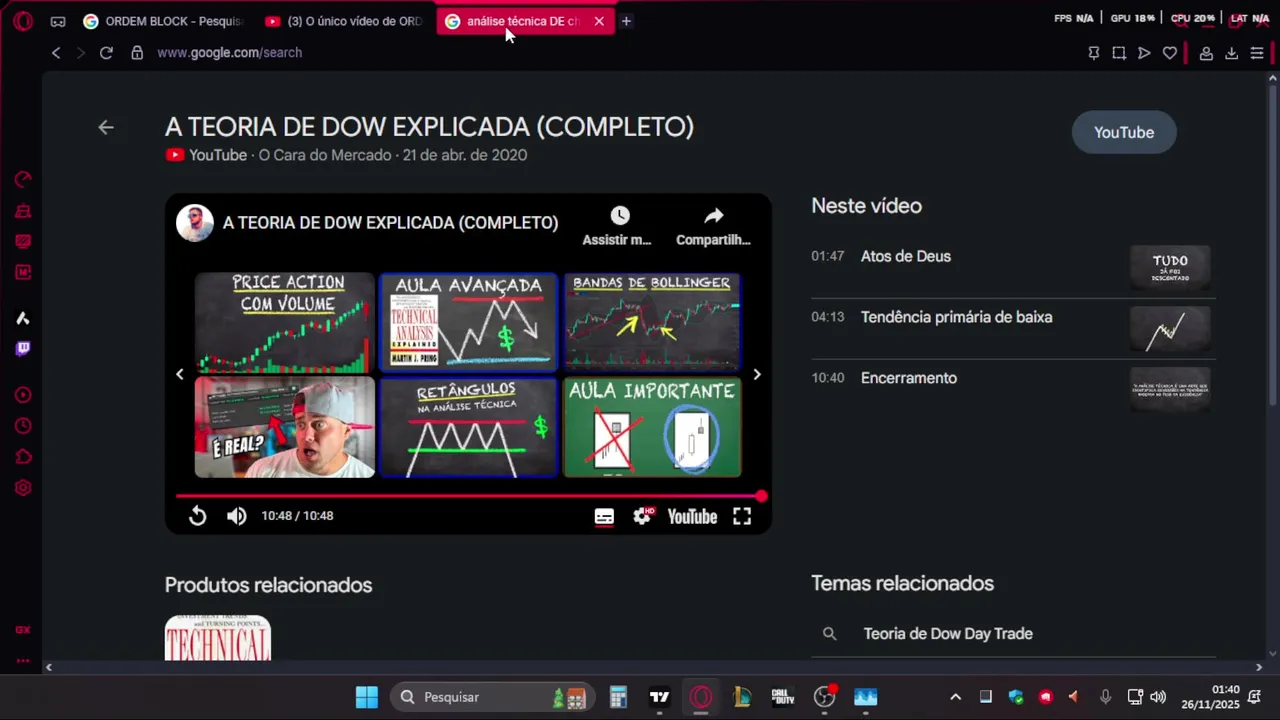Seek on the red video progress bar
1280x720 pixels.
pos(468,496)
